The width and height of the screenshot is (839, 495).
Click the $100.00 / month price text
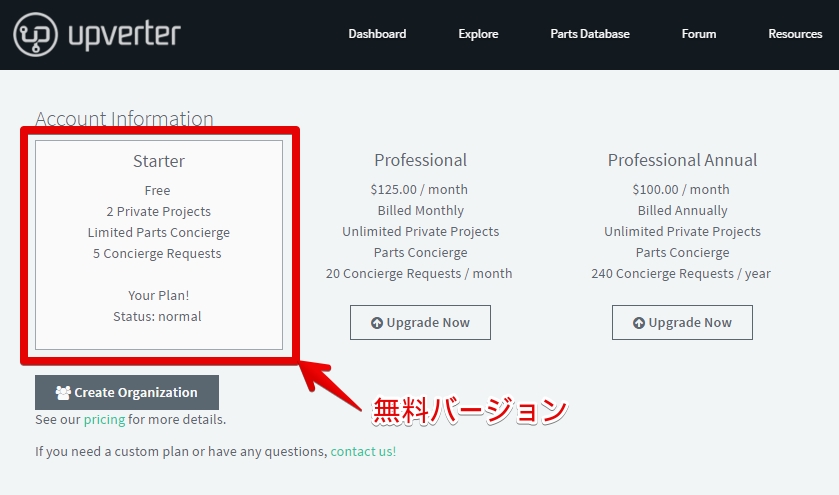tap(681, 189)
